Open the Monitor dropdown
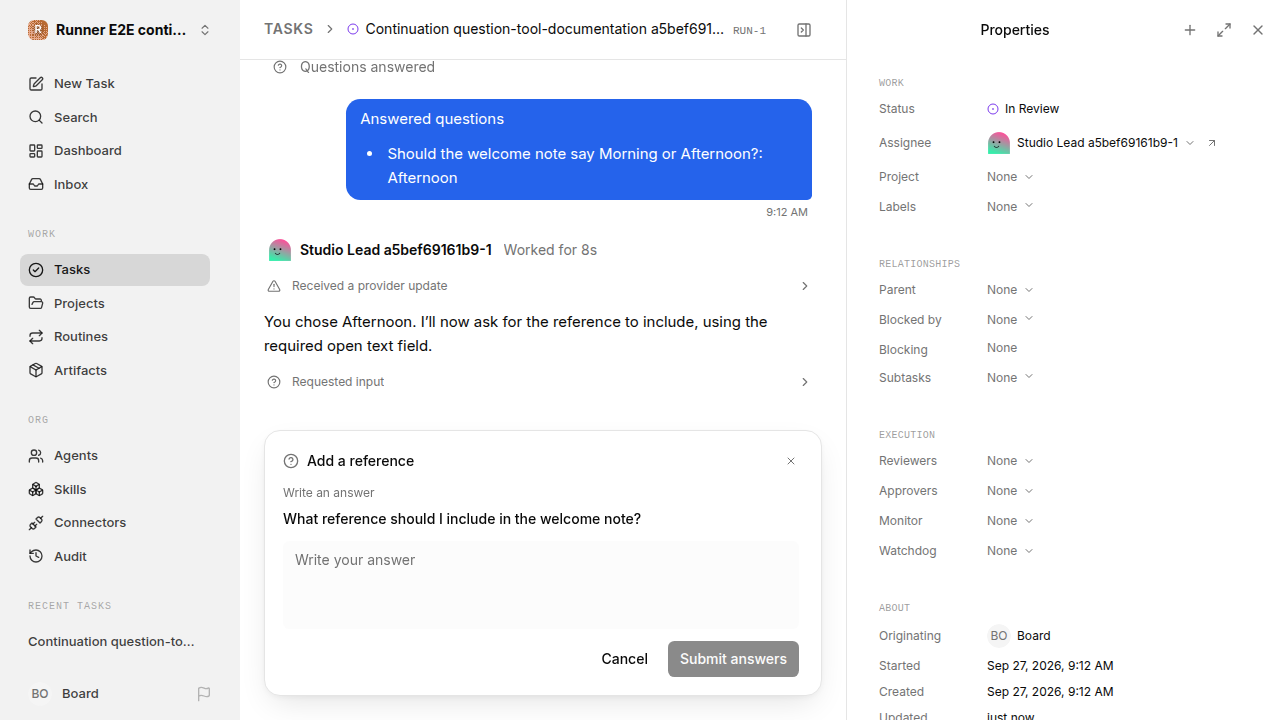Image resolution: width=1280 pixels, height=720 pixels. [1010, 521]
